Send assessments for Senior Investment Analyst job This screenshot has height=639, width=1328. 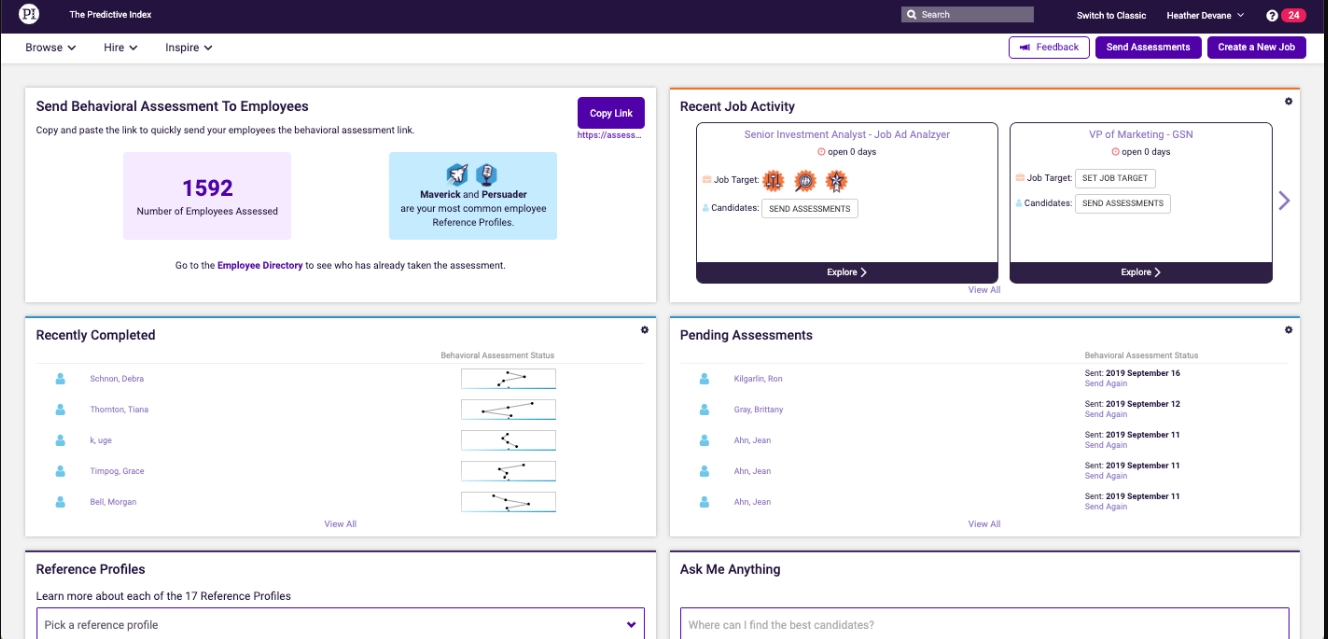pyautogui.click(x=810, y=209)
